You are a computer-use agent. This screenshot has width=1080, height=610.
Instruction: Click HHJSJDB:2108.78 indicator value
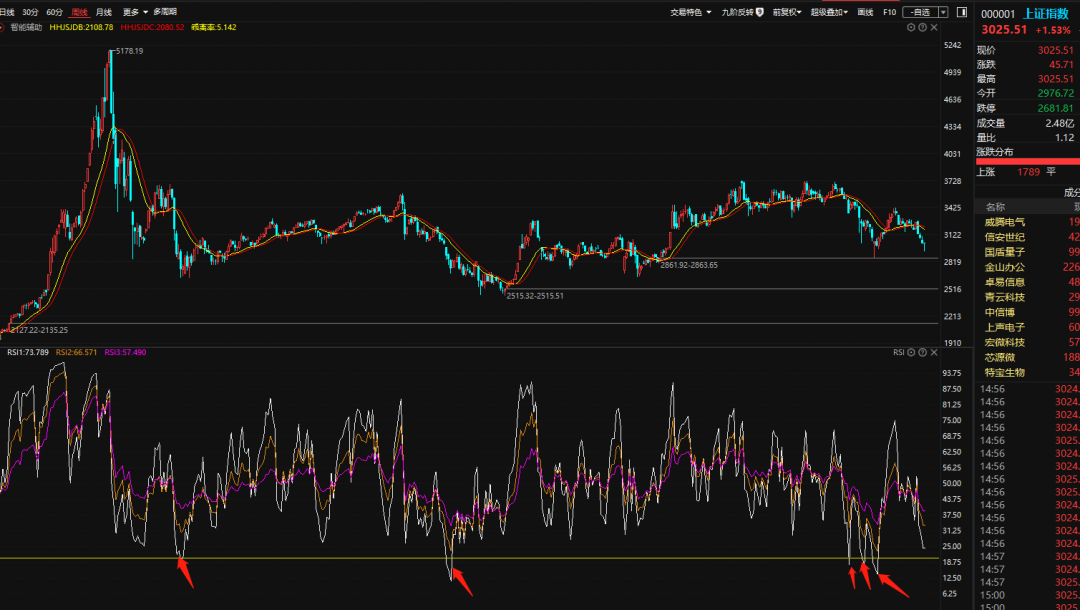coord(81,28)
